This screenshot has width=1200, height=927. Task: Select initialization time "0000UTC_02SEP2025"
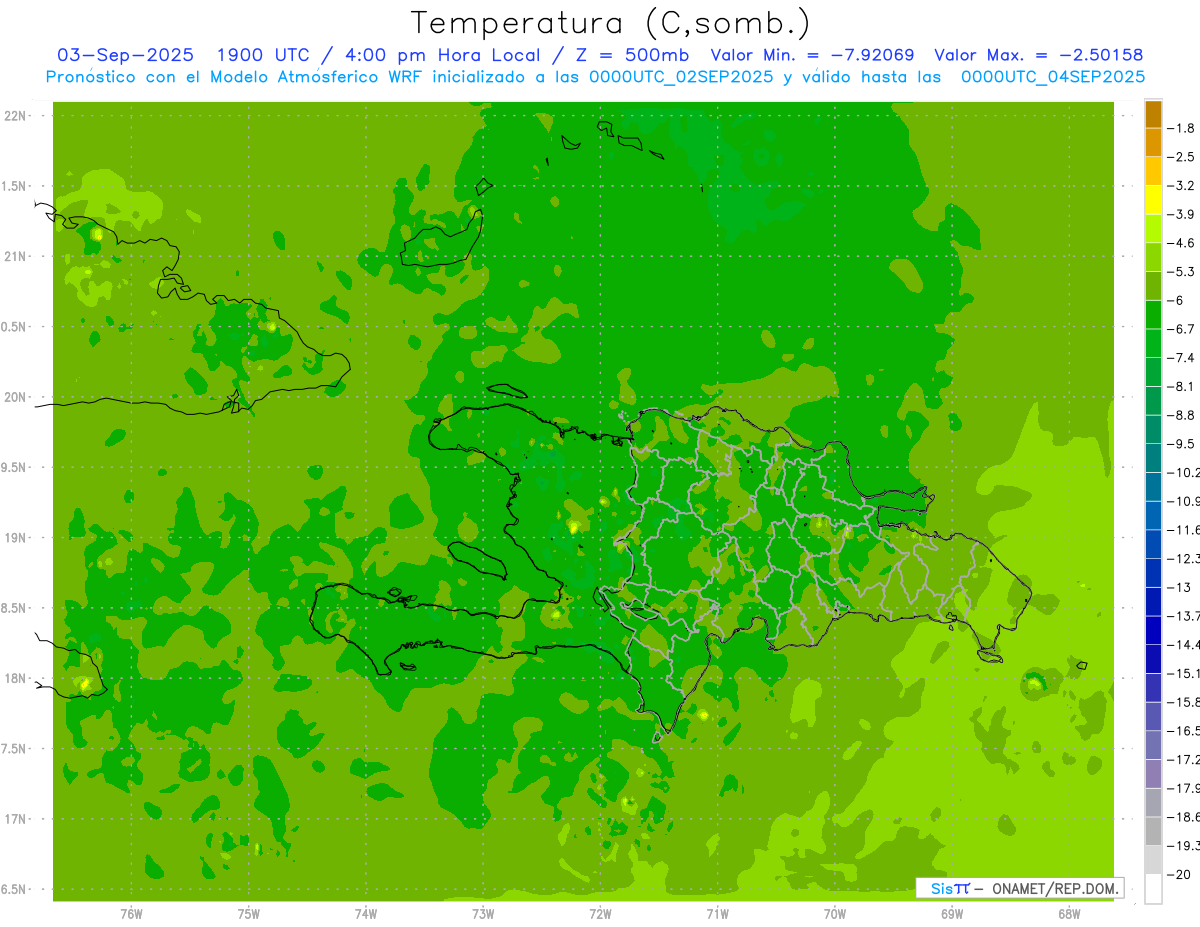click(681, 76)
